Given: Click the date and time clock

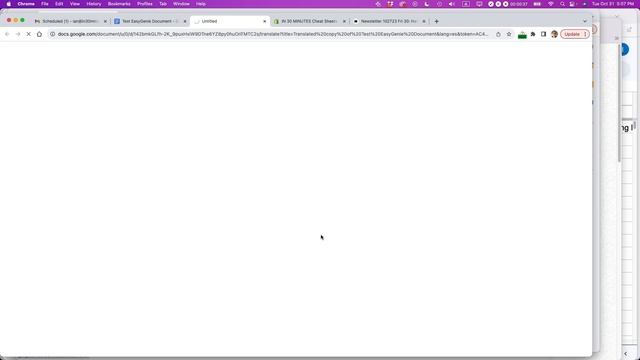Looking at the screenshot, I should [x=613, y=4].
